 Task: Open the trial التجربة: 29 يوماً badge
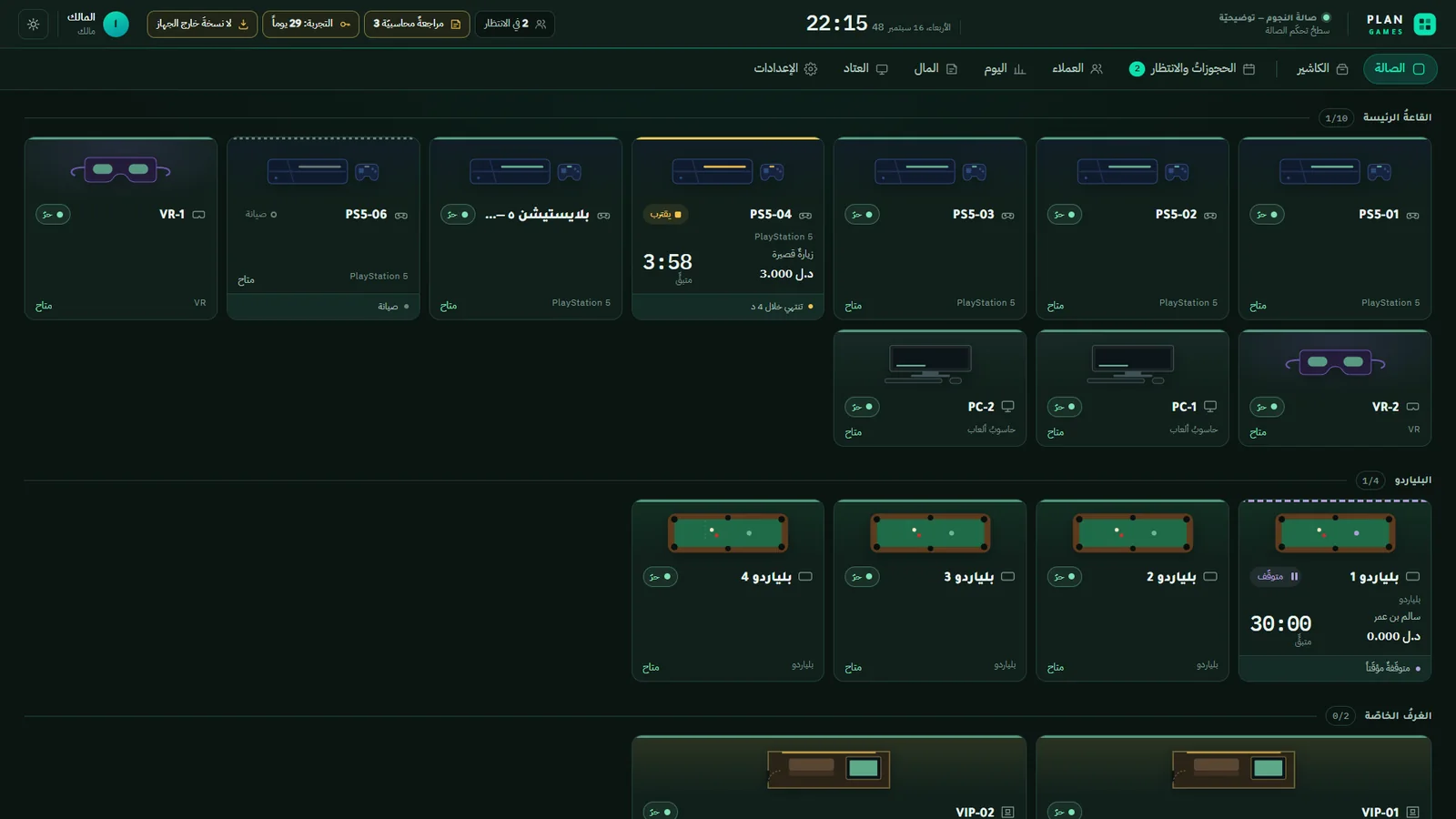[310, 25]
